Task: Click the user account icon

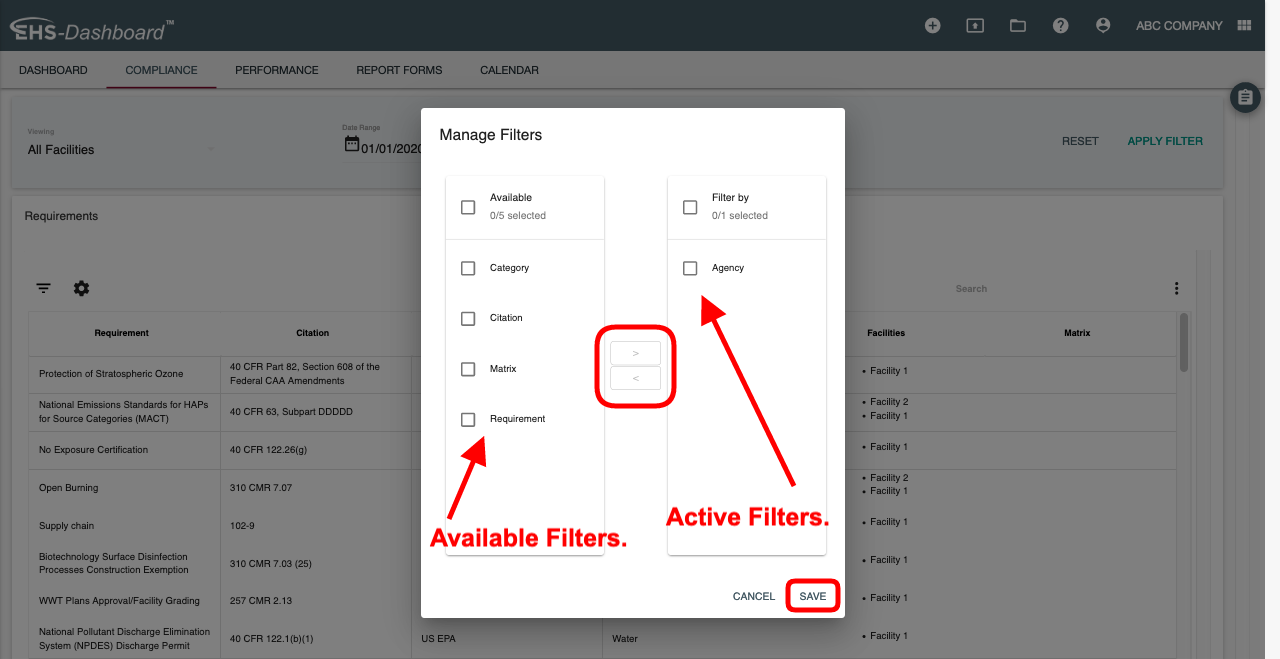Action: pyautogui.click(x=1103, y=26)
